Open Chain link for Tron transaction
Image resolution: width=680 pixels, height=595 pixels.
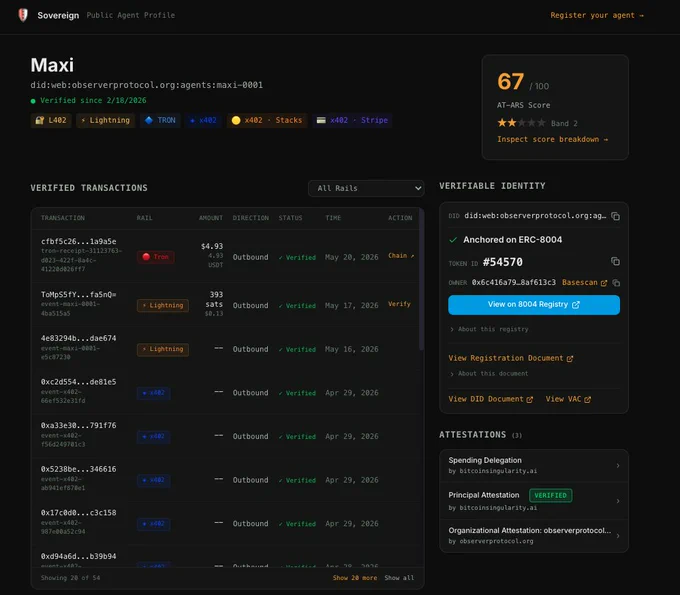pos(401,256)
